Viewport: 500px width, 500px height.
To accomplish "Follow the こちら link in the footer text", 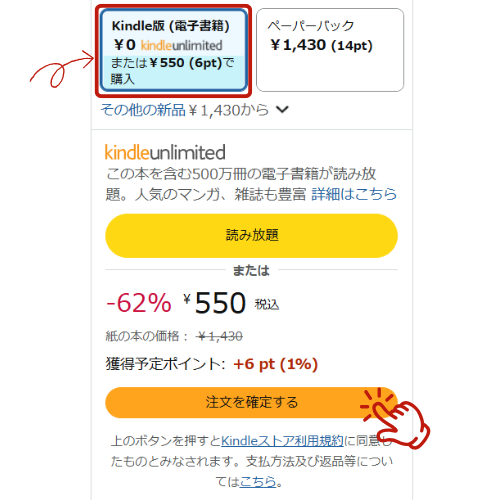I will click(x=258, y=481).
